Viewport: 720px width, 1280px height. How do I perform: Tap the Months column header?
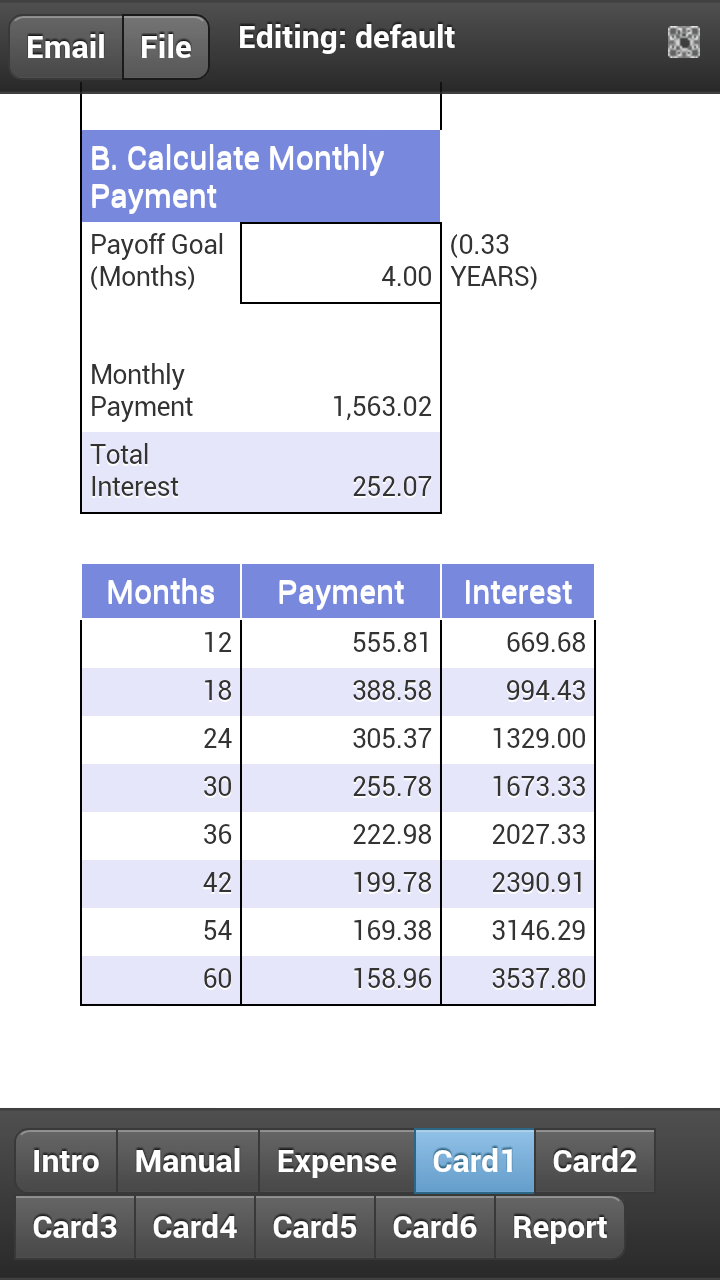coord(161,592)
